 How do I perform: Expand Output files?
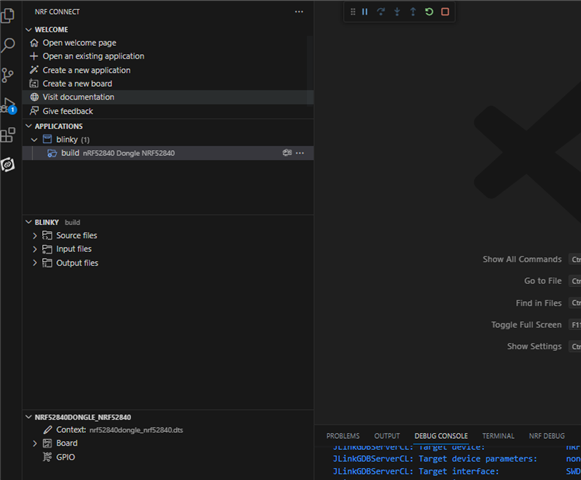point(34,263)
